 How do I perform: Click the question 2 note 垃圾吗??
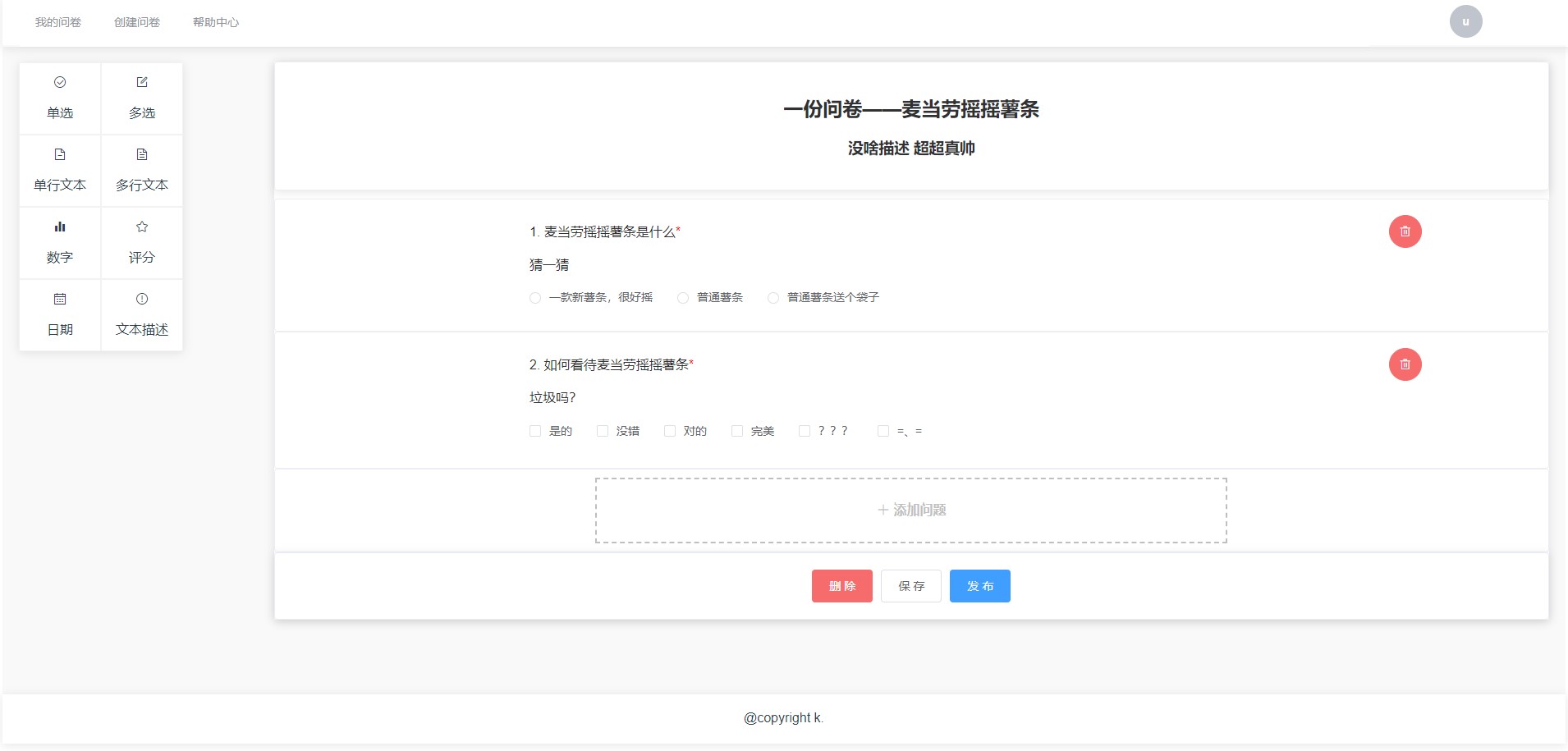(552, 398)
